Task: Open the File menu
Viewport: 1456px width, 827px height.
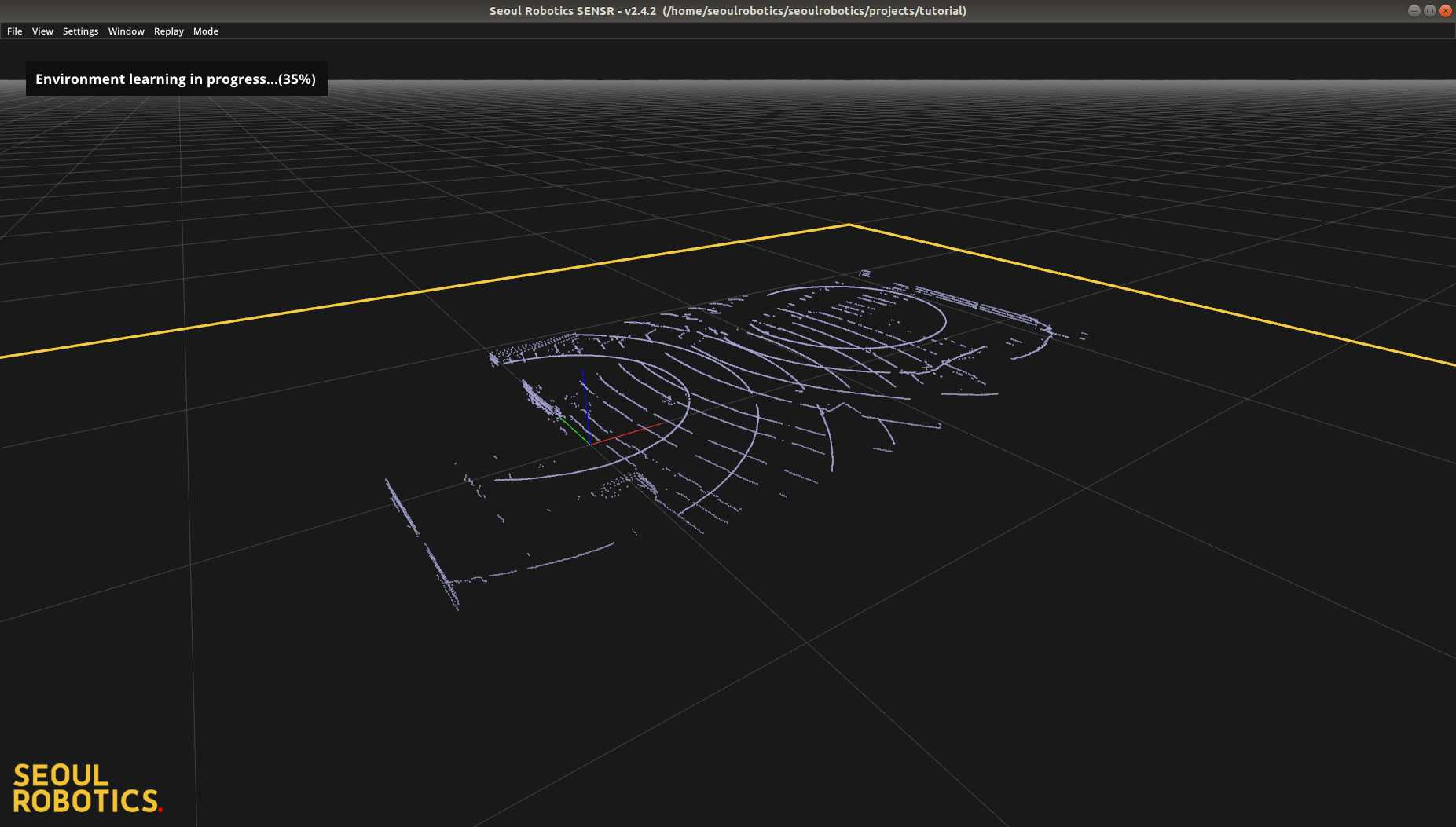Action: click(14, 31)
